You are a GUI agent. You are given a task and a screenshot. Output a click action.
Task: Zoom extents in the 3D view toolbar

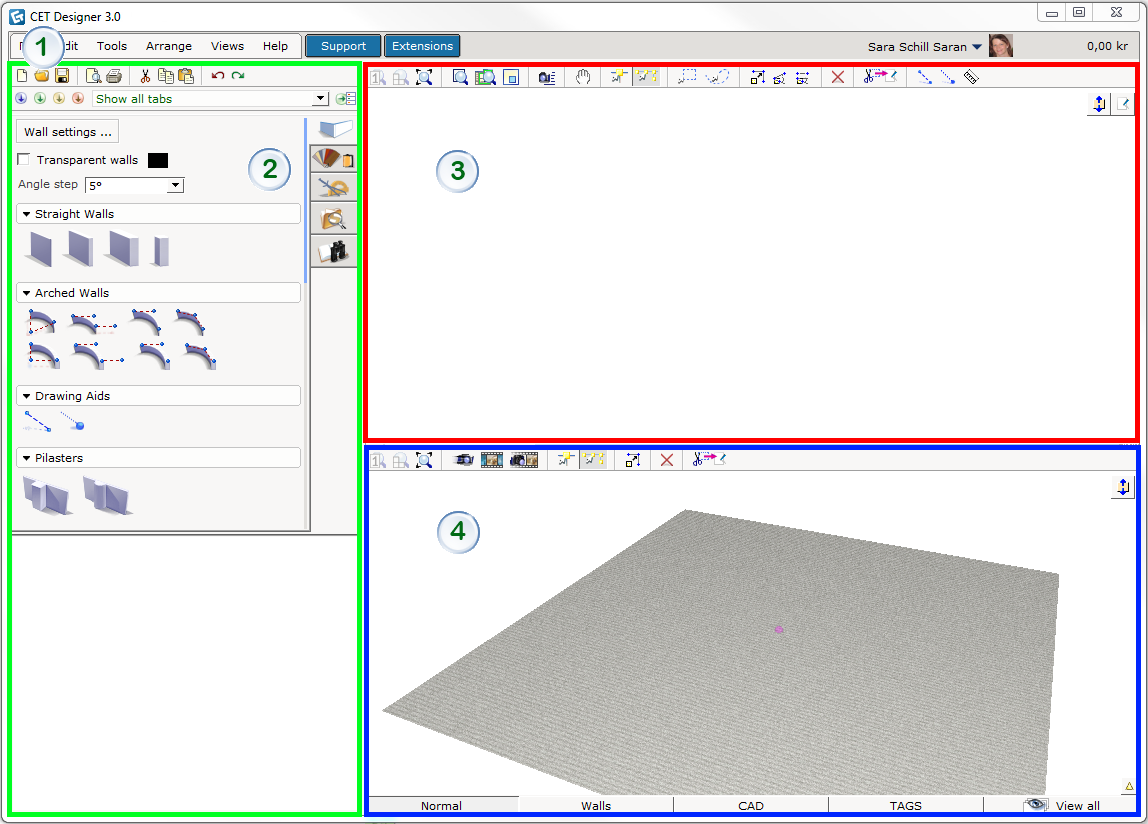(x=424, y=460)
